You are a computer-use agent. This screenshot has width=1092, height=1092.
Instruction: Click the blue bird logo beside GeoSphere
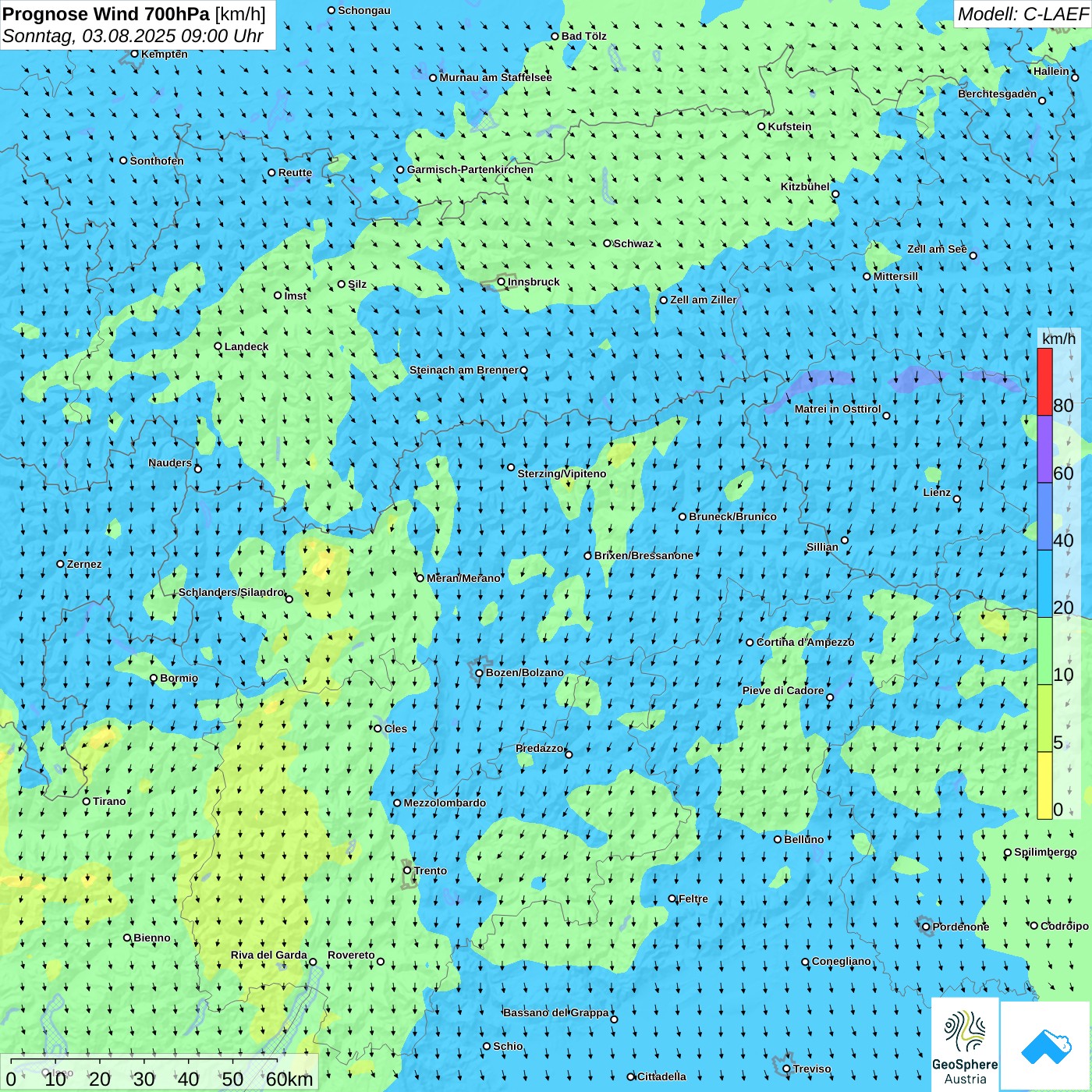click(x=1045, y=1046)
